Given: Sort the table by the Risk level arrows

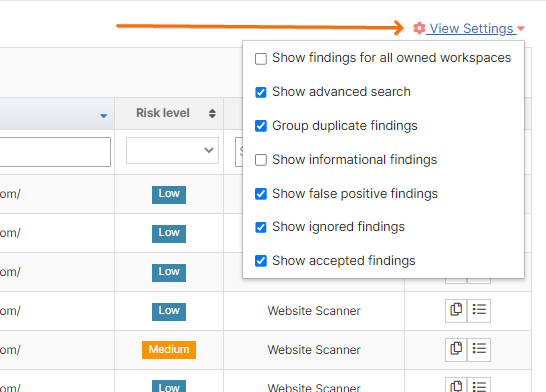Looking at the screenshot, I should (x=212, y=113).
